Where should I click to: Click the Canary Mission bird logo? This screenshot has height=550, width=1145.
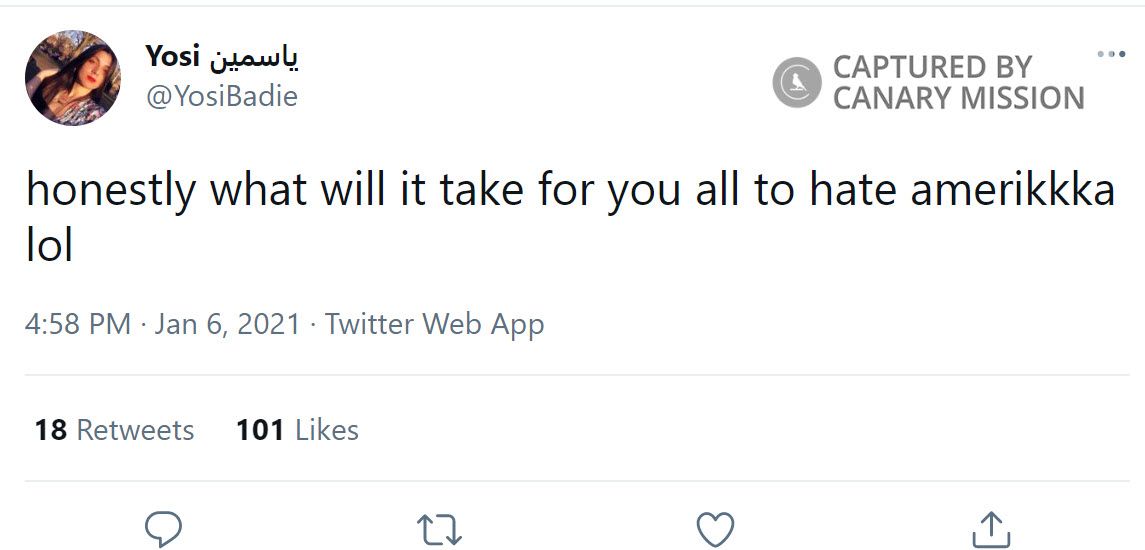pos(797,83)
